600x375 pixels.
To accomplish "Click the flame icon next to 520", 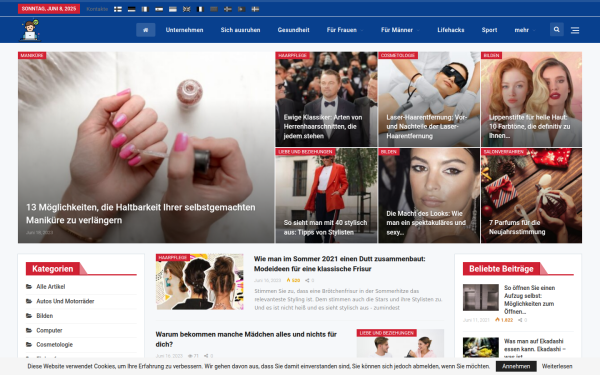I will pos(289,280).
